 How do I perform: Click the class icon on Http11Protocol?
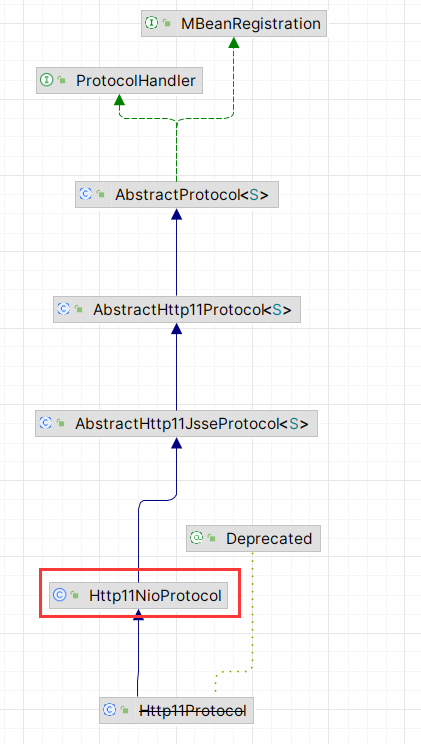click(110, 709)
